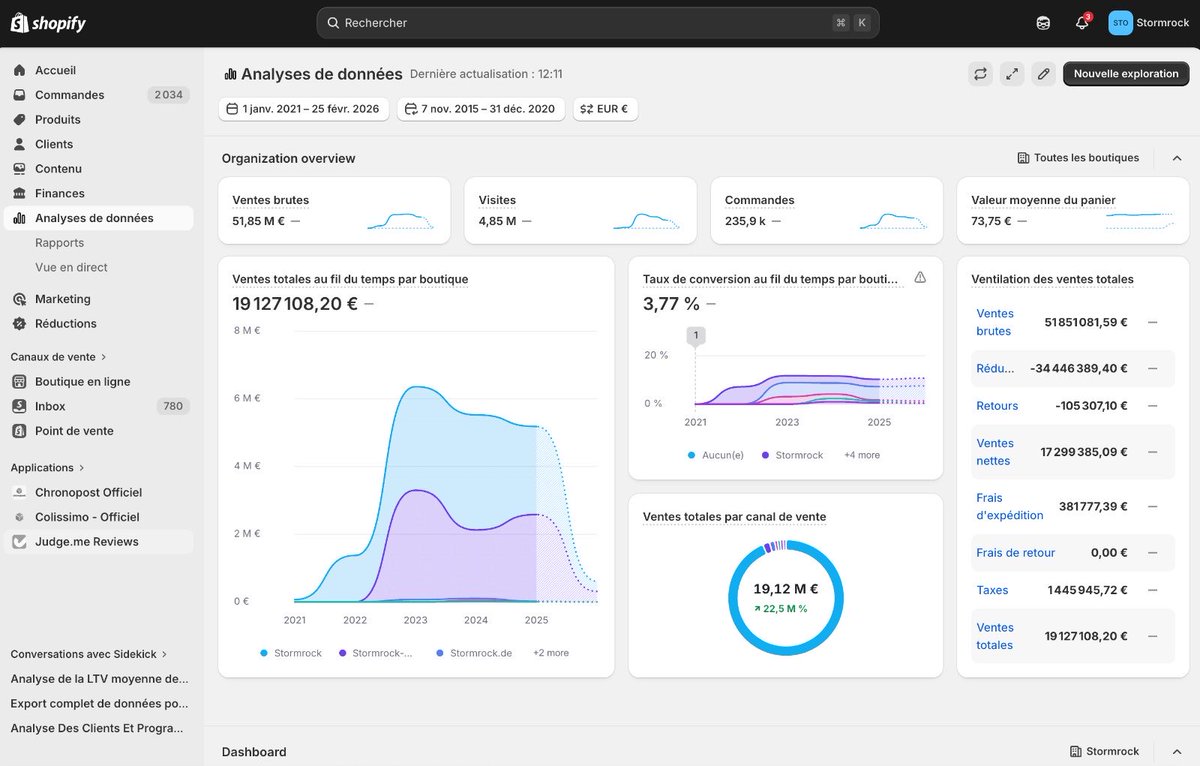
Task: Open comparison range 7 nov. 2015 – 31 déc. 2020
Action: point(481,109)
